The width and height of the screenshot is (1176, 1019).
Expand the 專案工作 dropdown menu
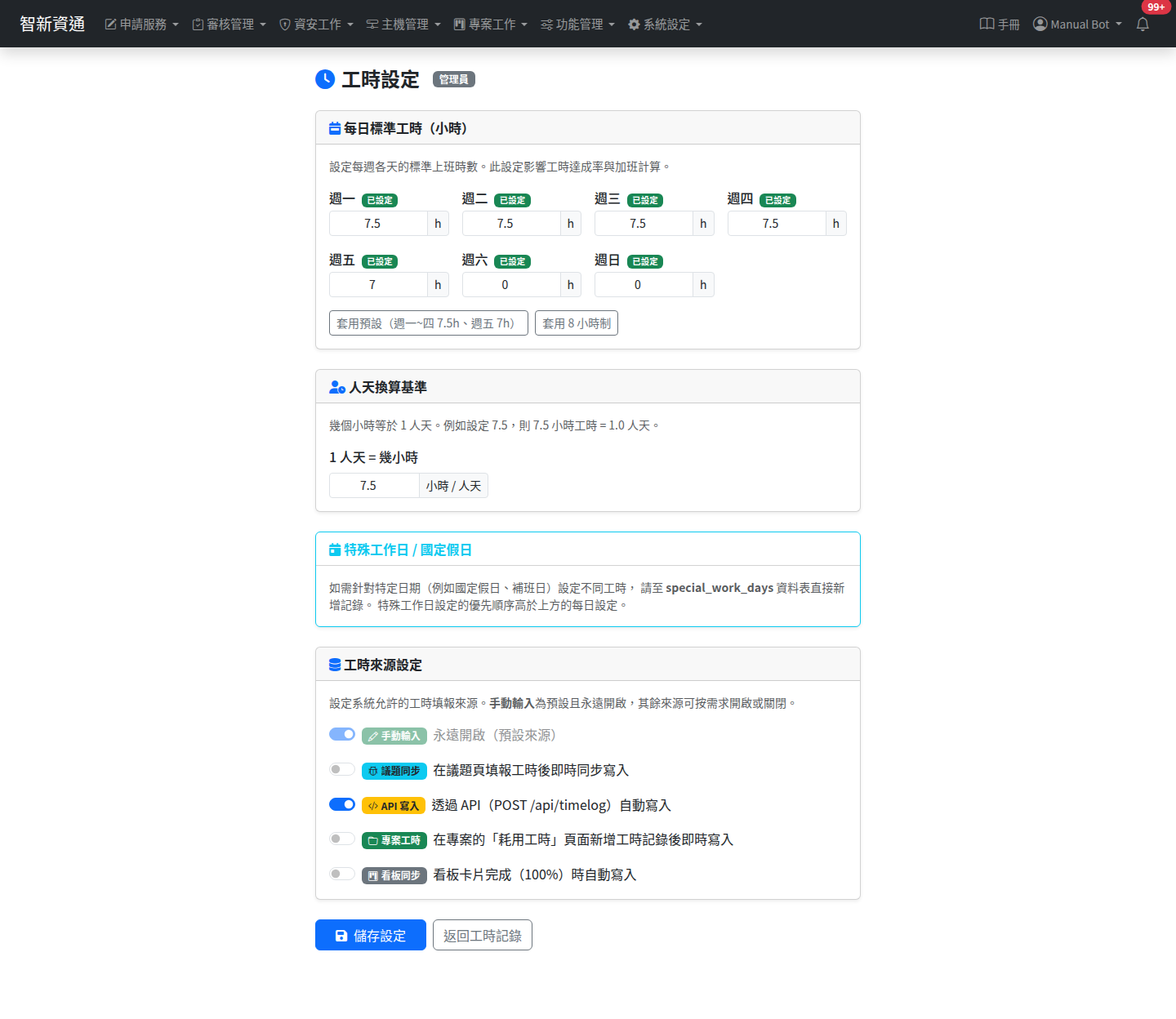coord(491,24)
